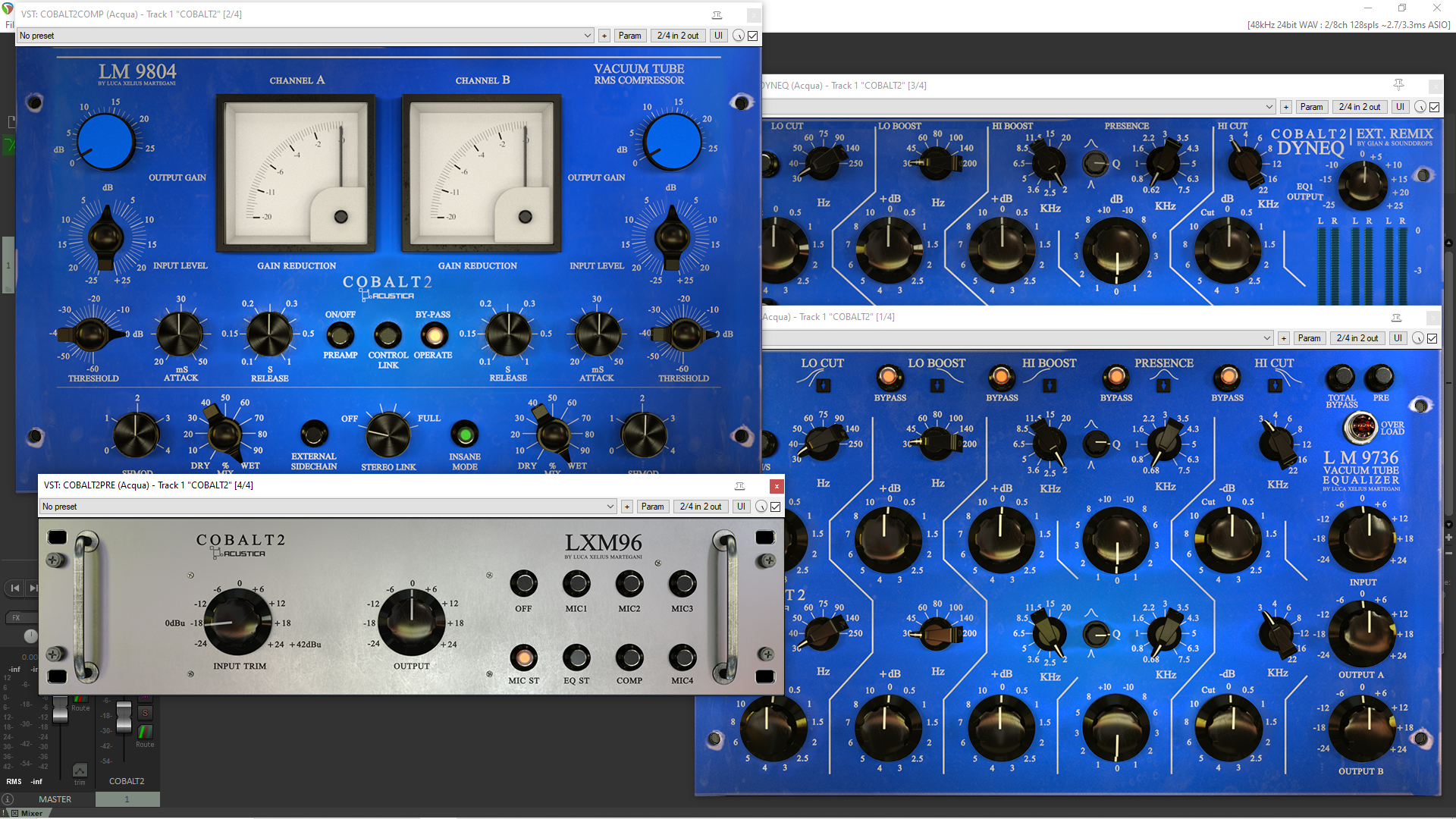Click the Param button in the COBALT2 1/4 window
1456x819 pixels.
(1309, 338)
